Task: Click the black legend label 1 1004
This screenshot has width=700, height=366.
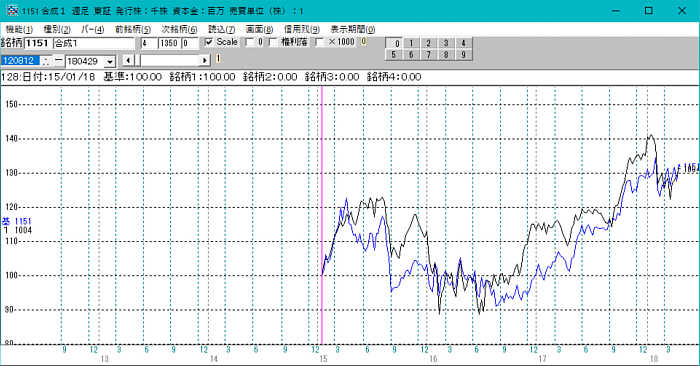Action: coord(17,230)
